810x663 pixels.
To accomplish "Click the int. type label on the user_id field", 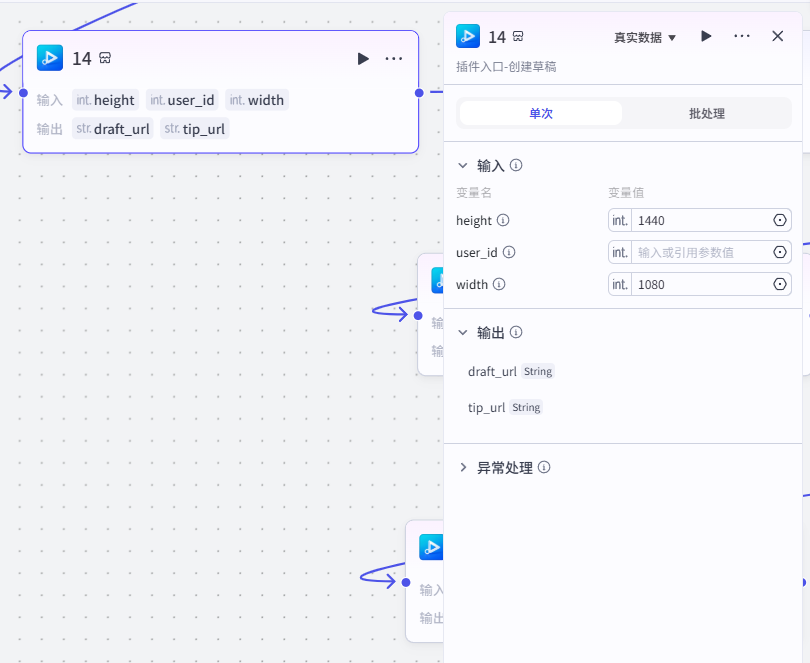I will (620, 253).
